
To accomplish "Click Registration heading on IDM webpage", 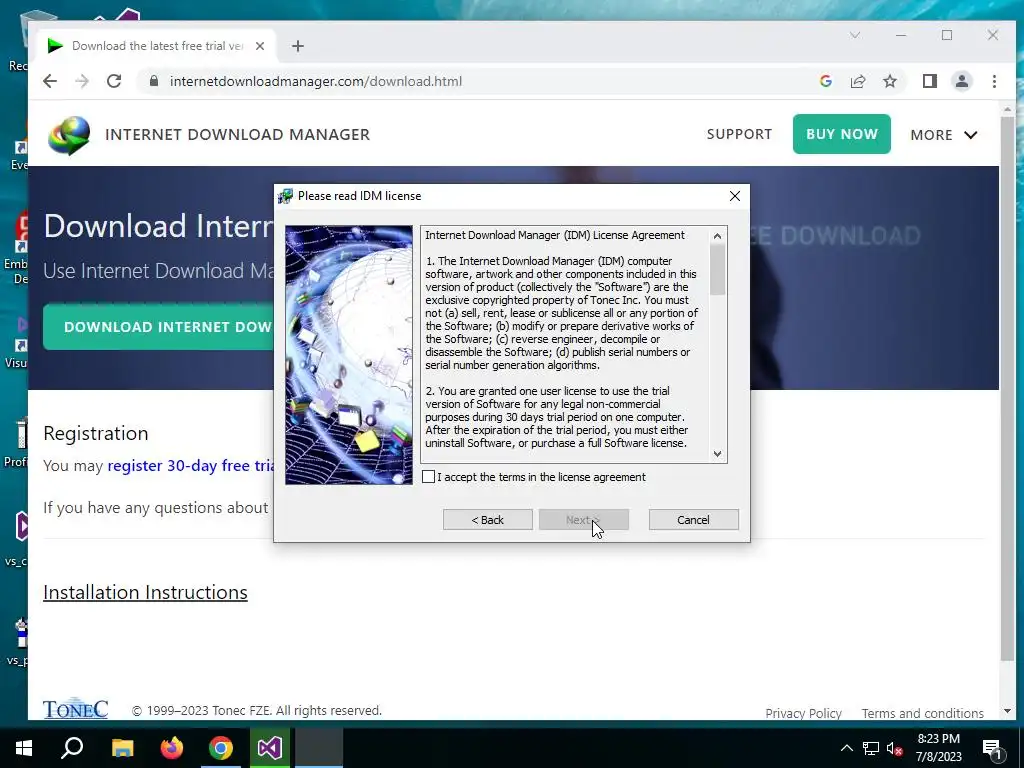I will click(x=95, y=434).
